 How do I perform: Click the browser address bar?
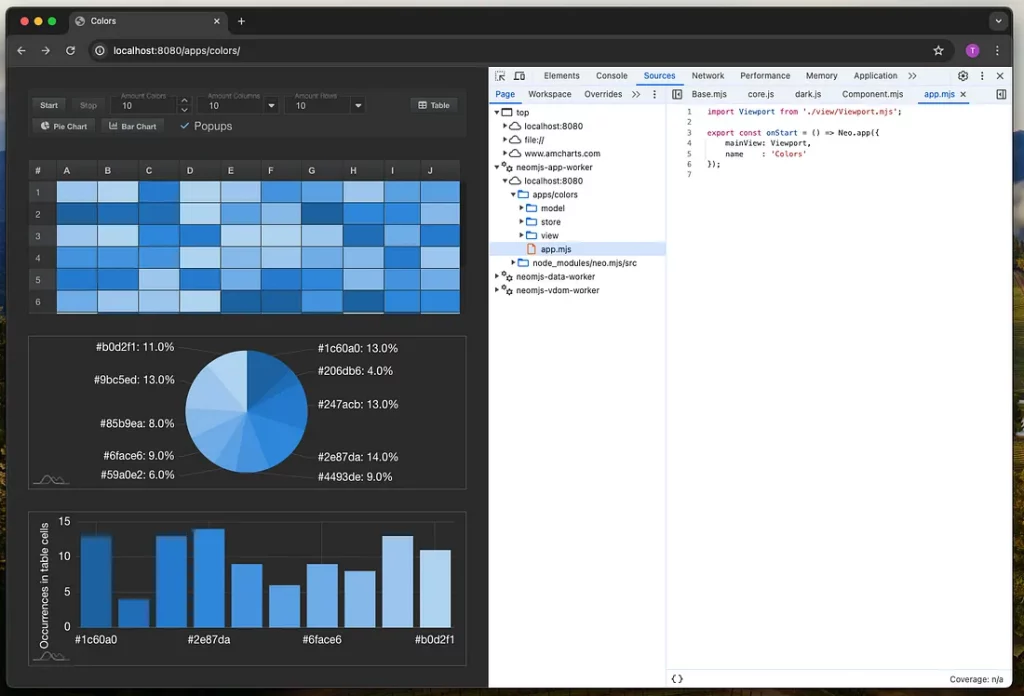[x=500, y=50]
